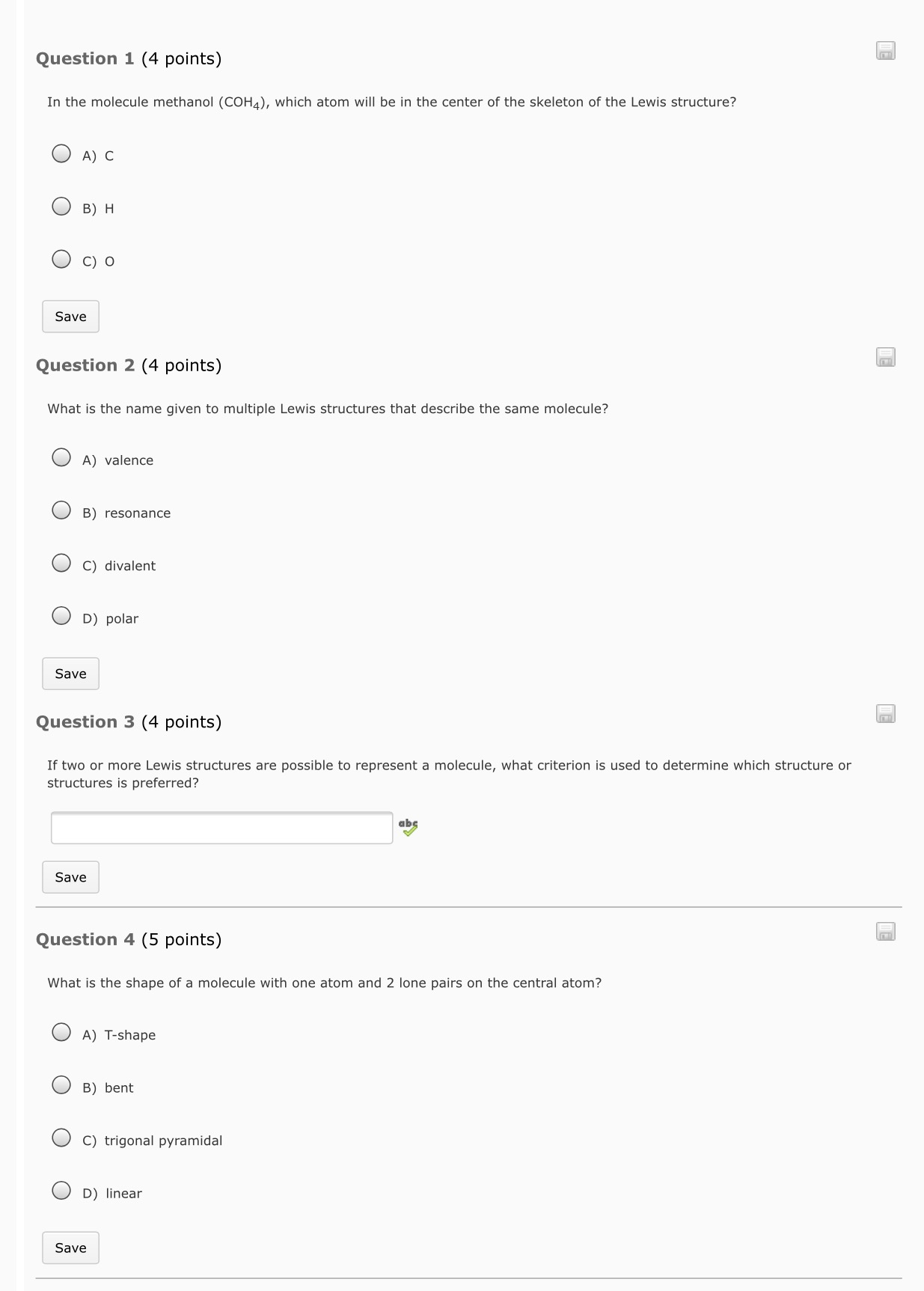Select answer A) C for Question 1
The image size is (924, 1291).
coord(61,153)
